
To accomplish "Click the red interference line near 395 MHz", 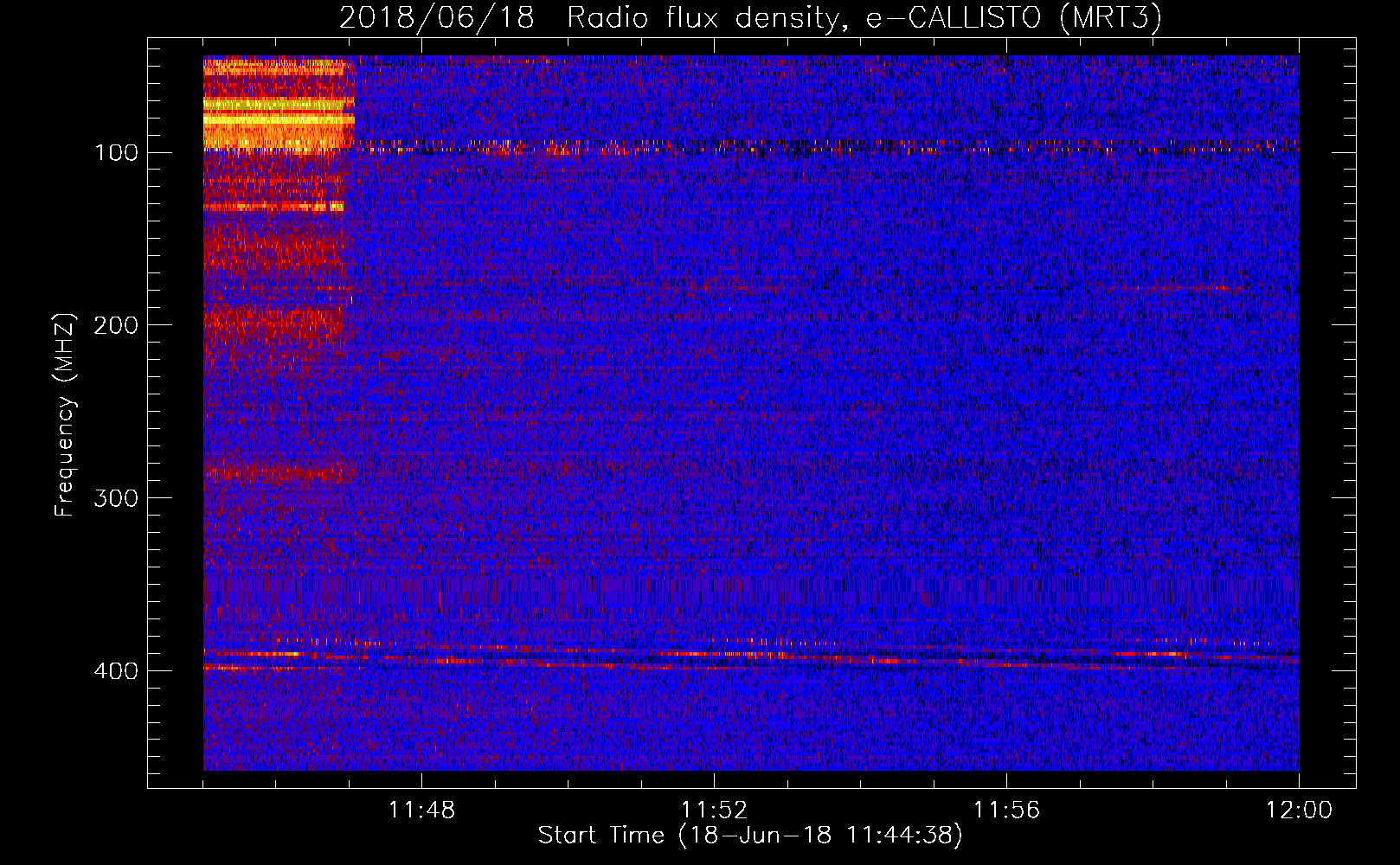I will [751, 659].
